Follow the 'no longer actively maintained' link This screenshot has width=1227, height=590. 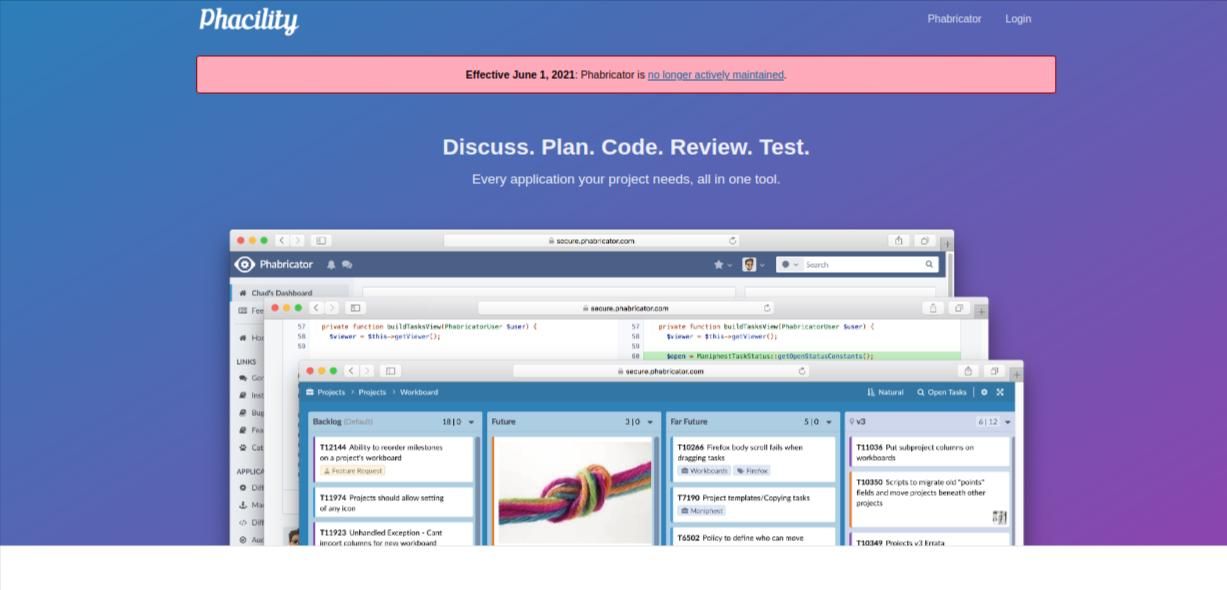pos(716,75)
